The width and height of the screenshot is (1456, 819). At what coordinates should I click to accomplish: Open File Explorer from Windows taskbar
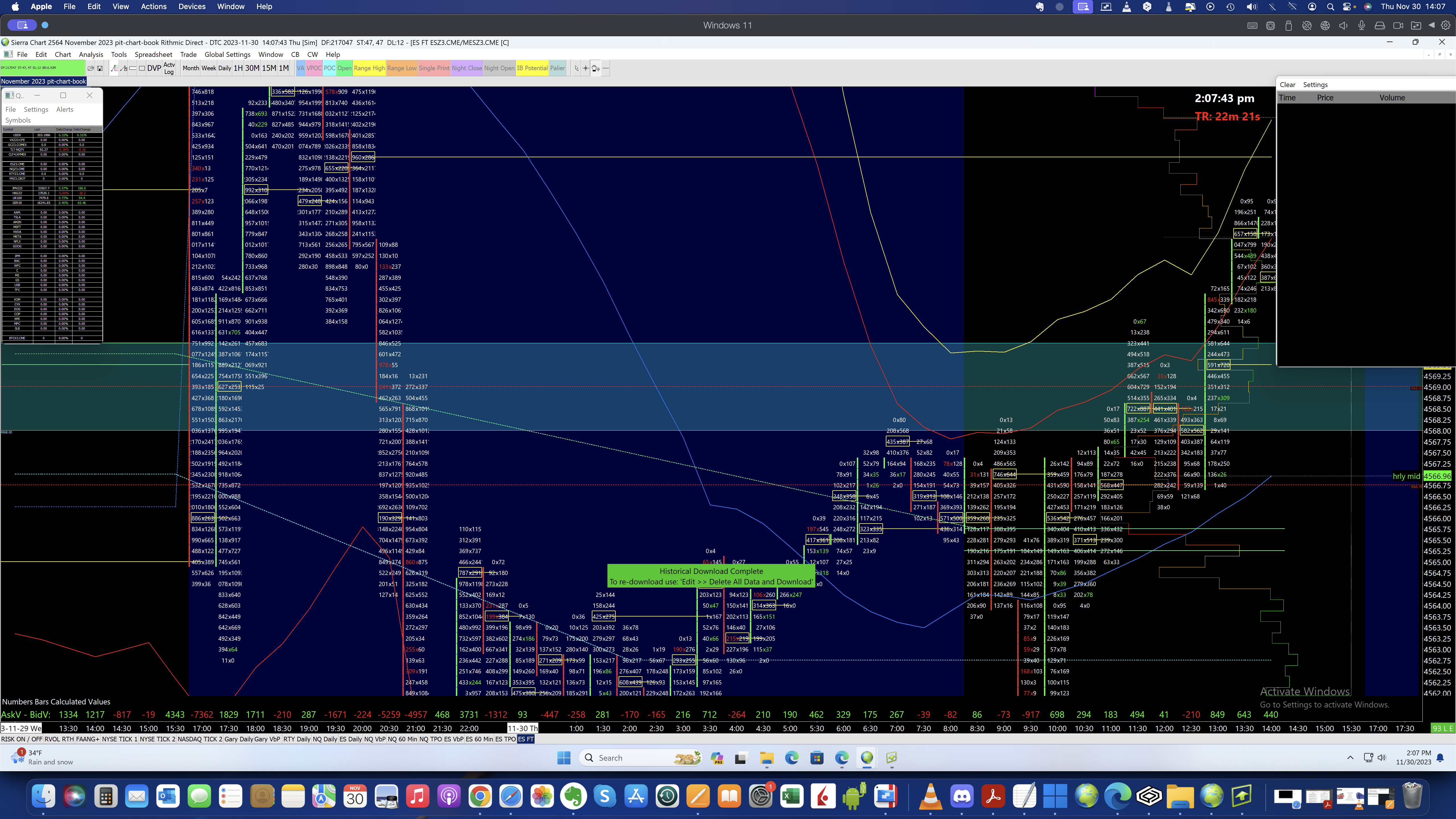tap(766, 758)
